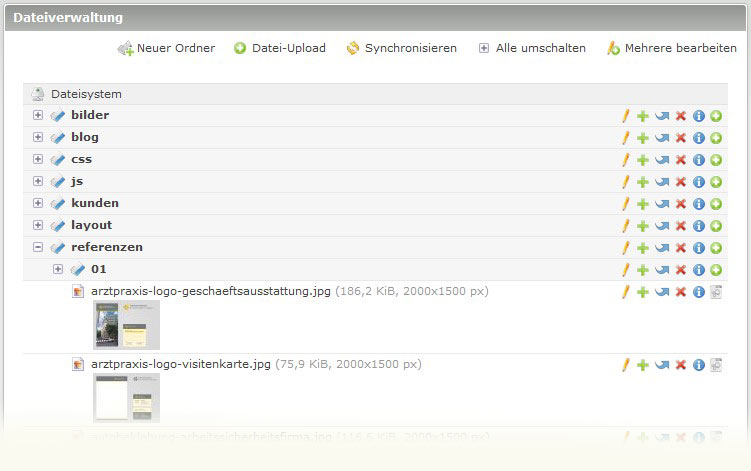The image size is (751, 471).
Task: Expand the layout folder
Action: (x=38, y=225)
